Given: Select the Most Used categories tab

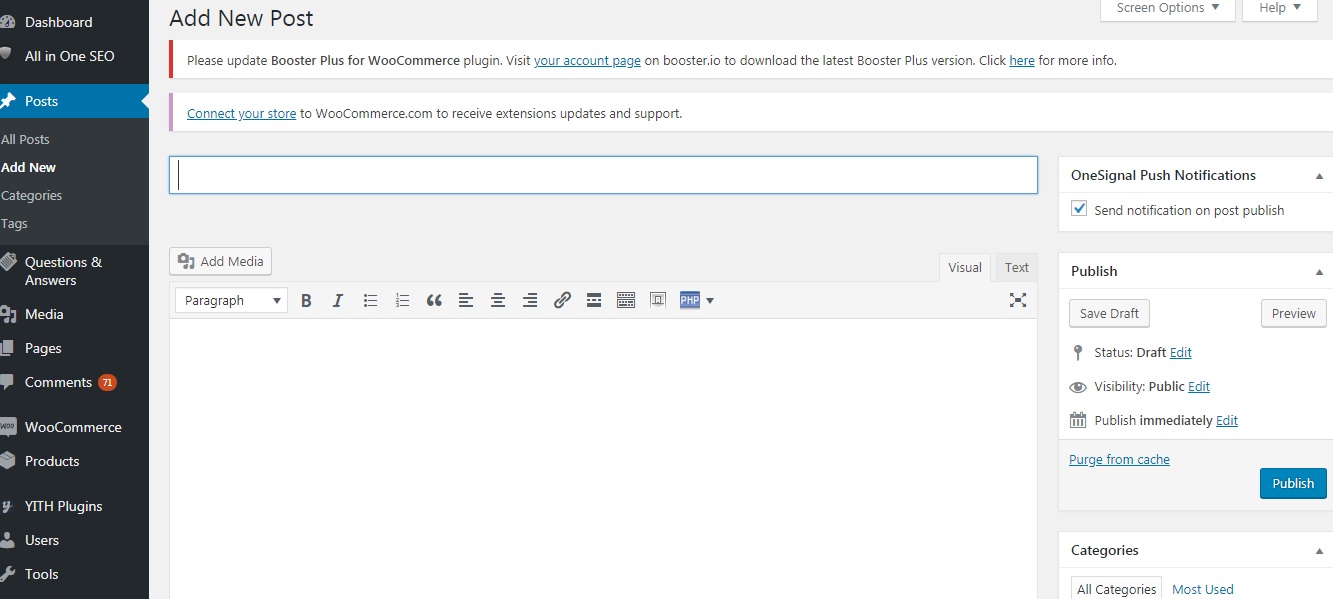Looking at the screenshot, I should pos(1203,589).
